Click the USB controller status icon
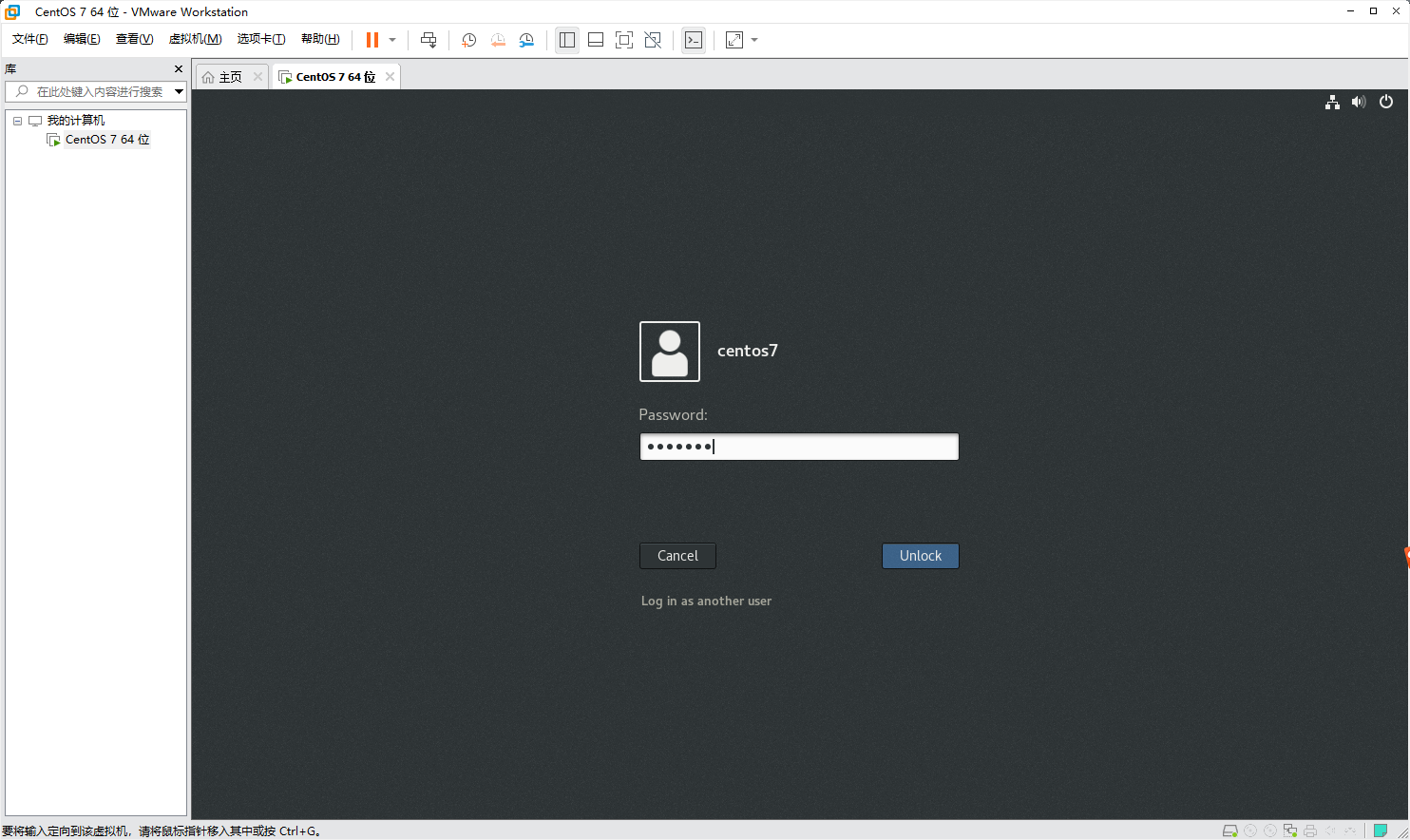The image size is (1410, 840). click(1350, 830)
